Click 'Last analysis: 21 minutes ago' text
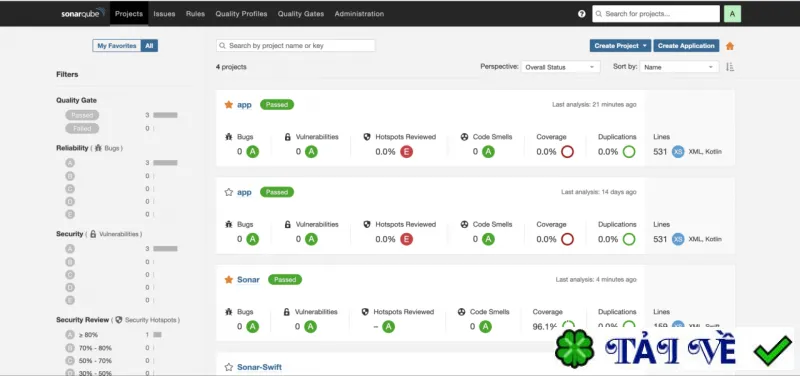The height and width of the screenshot is (376, 800). tap(594, 105)
